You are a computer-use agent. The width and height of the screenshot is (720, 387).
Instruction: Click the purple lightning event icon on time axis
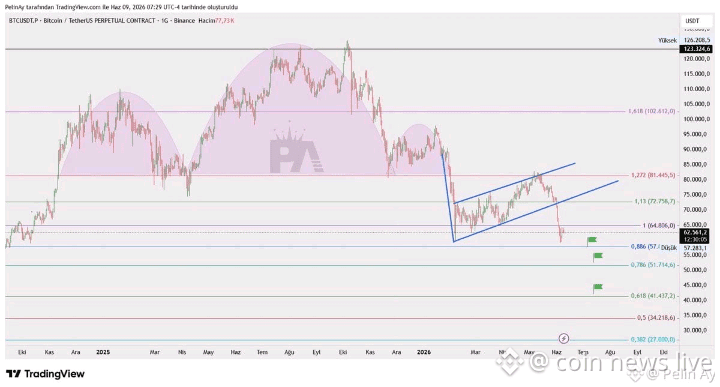[x=564, y=339]
